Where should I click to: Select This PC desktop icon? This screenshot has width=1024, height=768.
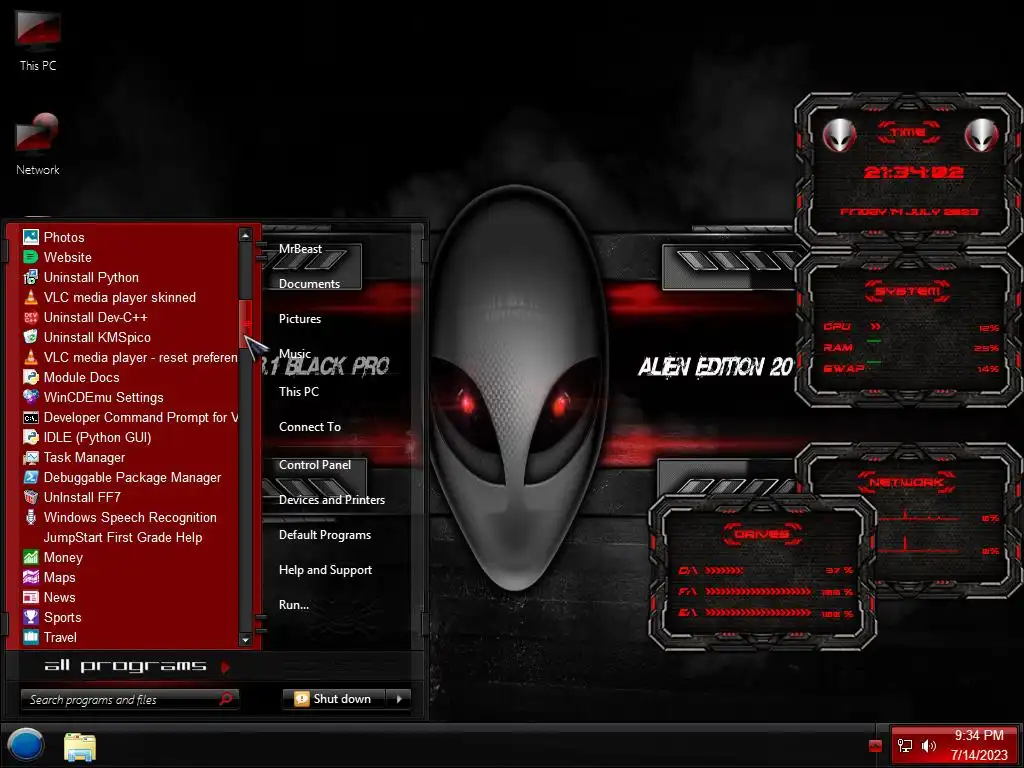tap(38, 40)
